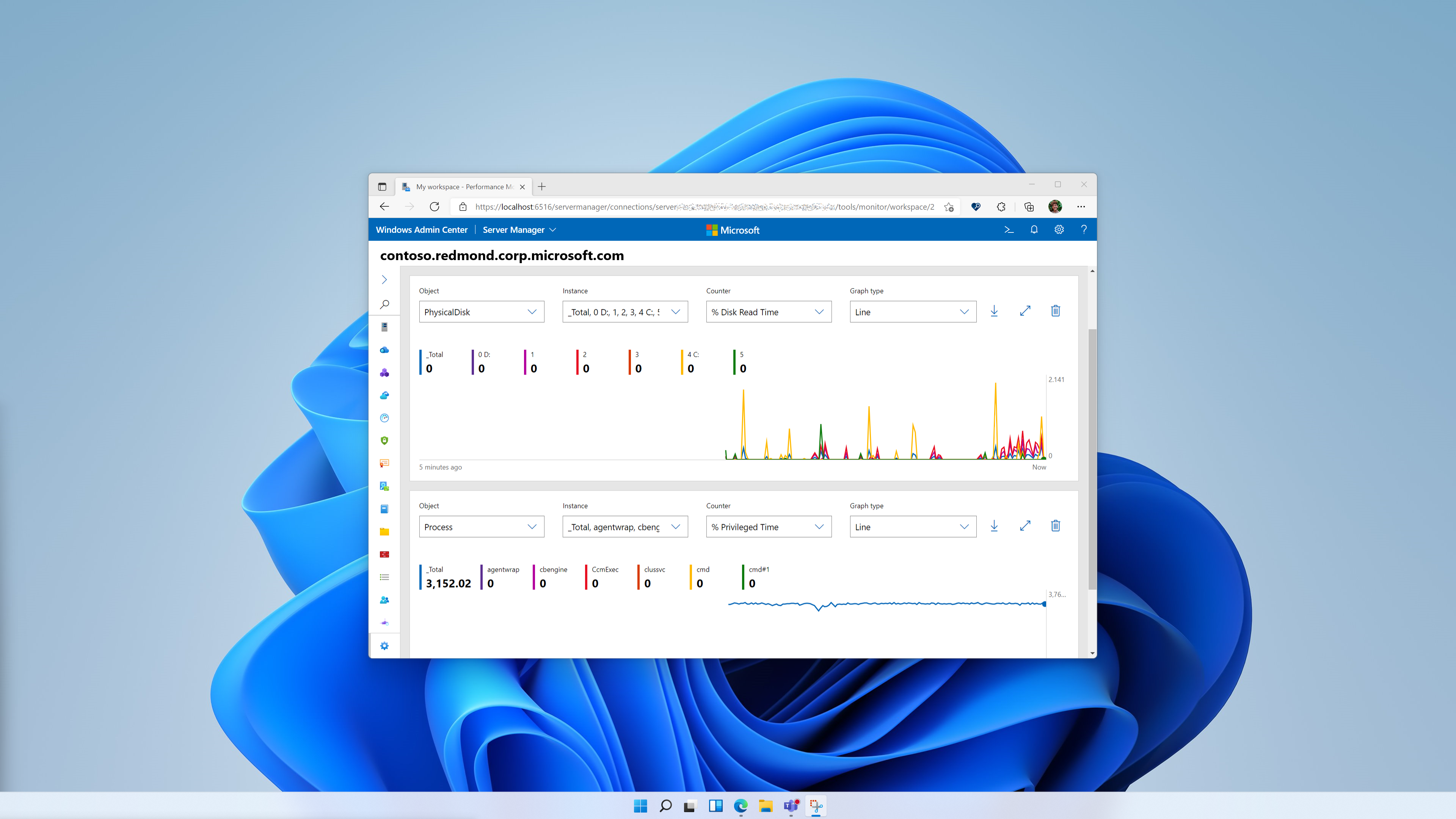The height and width of the screenshot is (819, 1456).
Task: Open the PowerShell console icon in the header
Action: click(x=1009, y=229)
